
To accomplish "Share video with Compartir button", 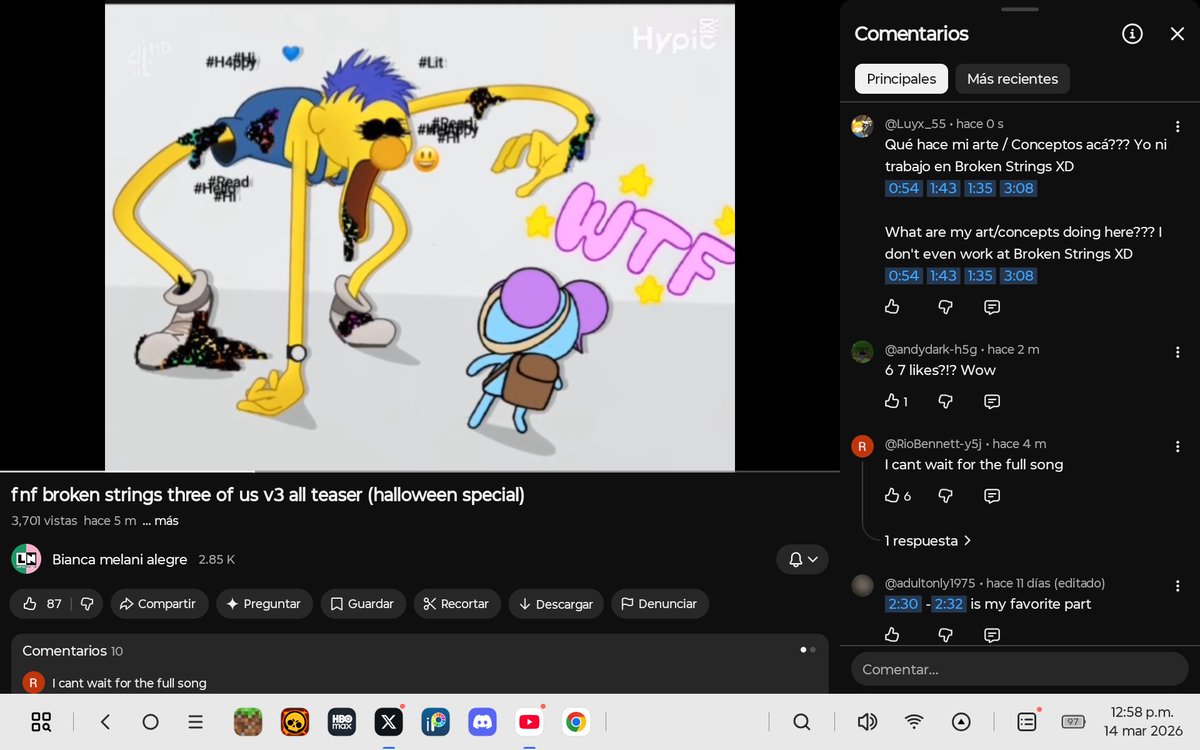I will 159,604.
